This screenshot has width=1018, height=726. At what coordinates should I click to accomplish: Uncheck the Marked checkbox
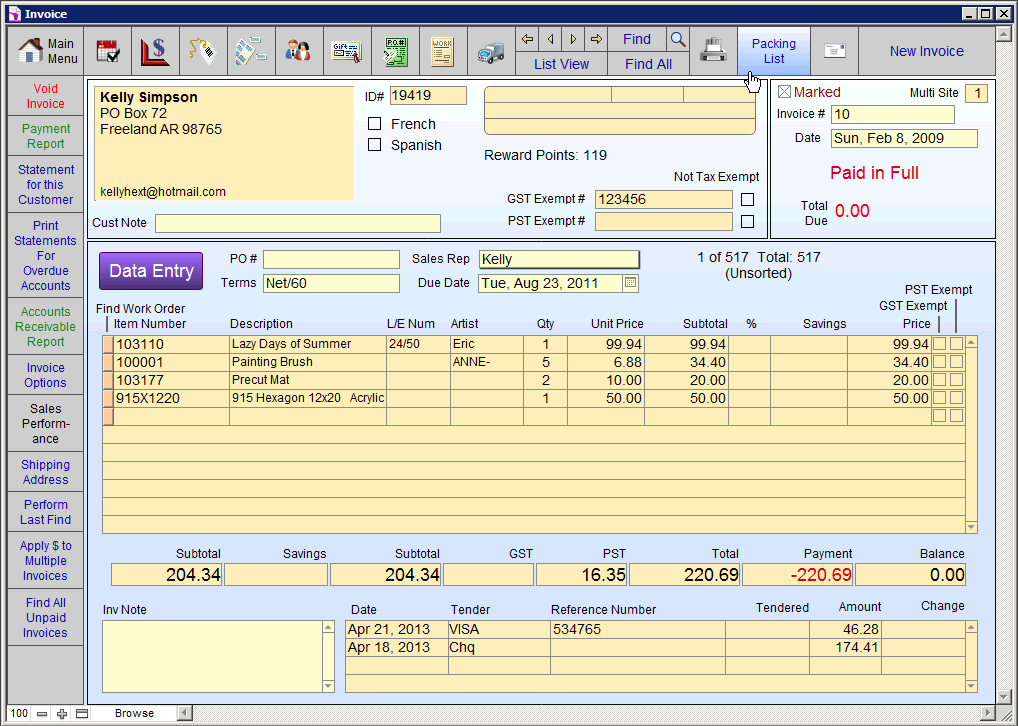[x=784, y=92]
